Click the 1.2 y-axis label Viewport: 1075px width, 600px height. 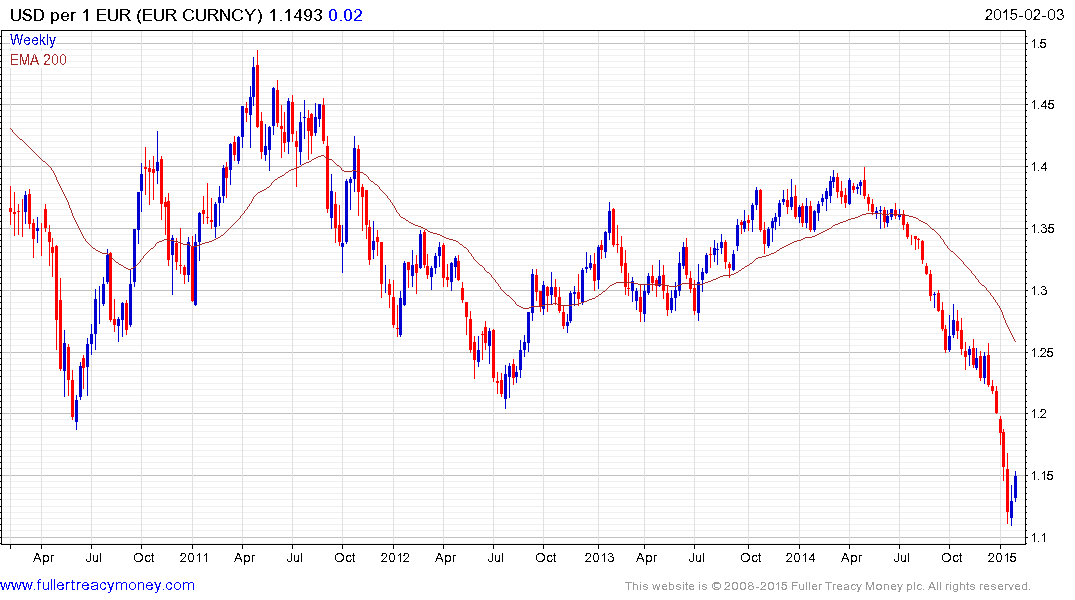[1039, 413]
